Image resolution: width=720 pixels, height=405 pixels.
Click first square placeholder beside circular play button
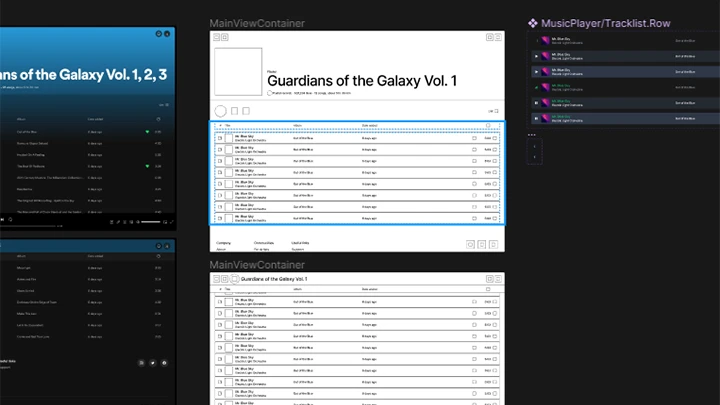(x=235, y=111)
